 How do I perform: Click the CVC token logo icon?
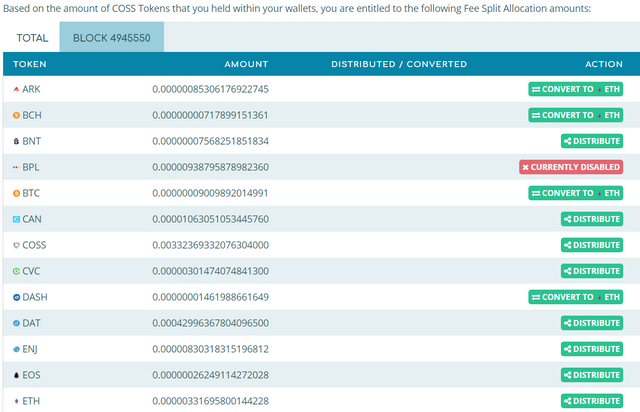[16, 271]
